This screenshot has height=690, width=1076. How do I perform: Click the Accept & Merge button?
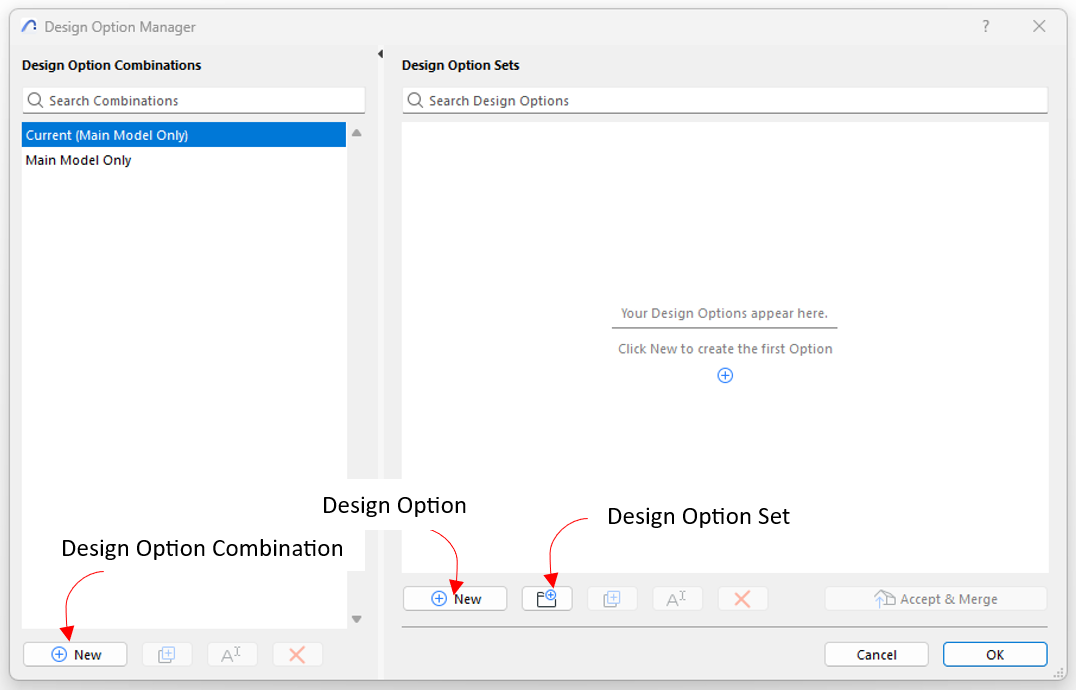[x=935, y=598]
